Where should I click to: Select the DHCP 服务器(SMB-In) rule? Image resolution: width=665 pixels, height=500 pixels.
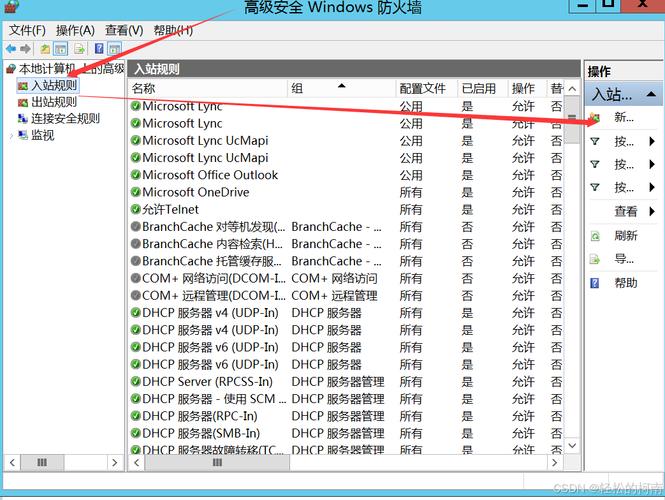coord(346,433)
